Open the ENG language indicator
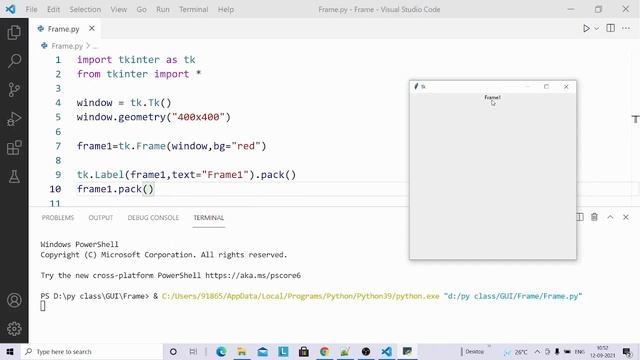Image resolution: width=640 pixels, height=360 pixels. (579, 351)
